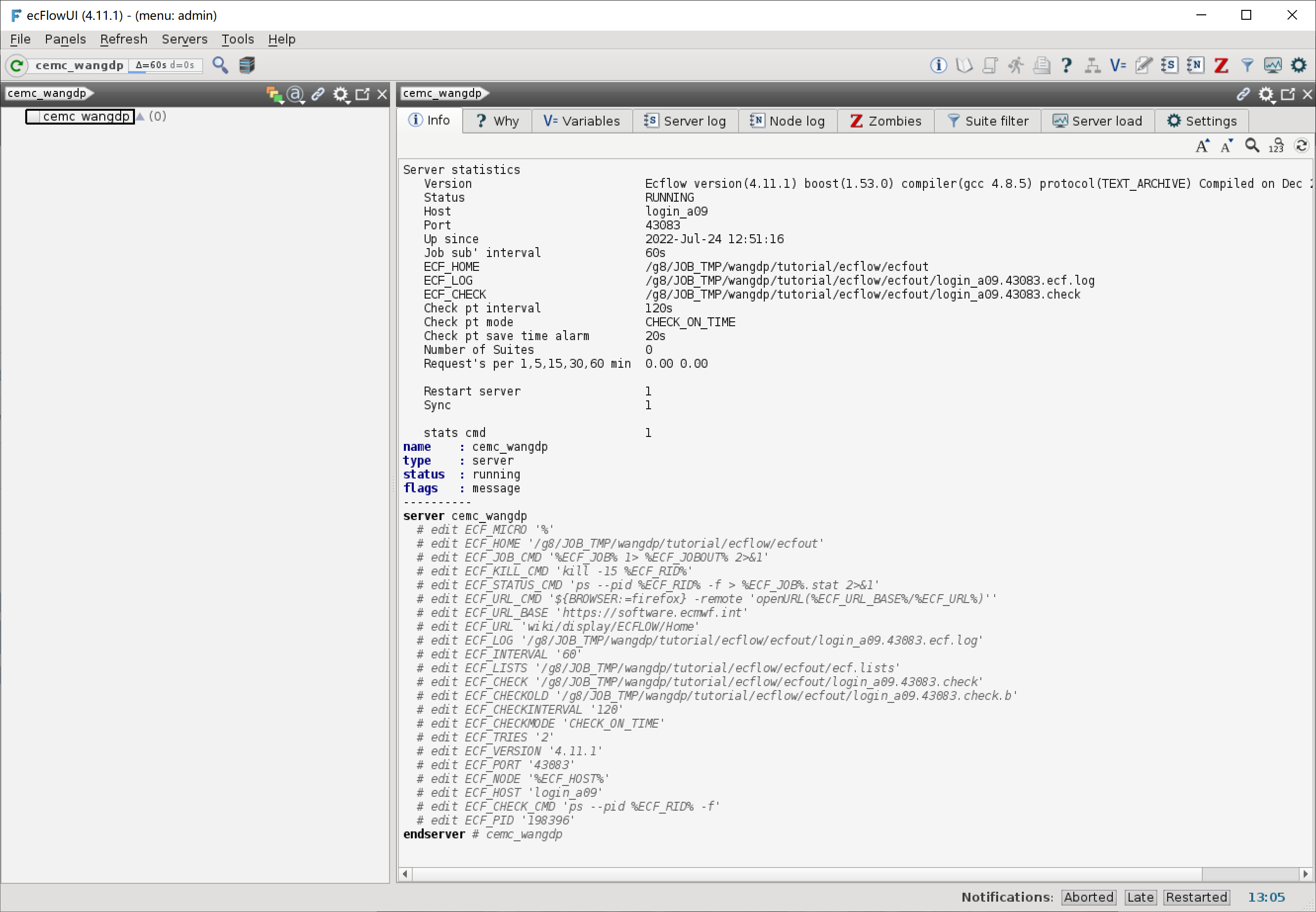Click the Settings gear in main toolbar

pos(1298,65)
